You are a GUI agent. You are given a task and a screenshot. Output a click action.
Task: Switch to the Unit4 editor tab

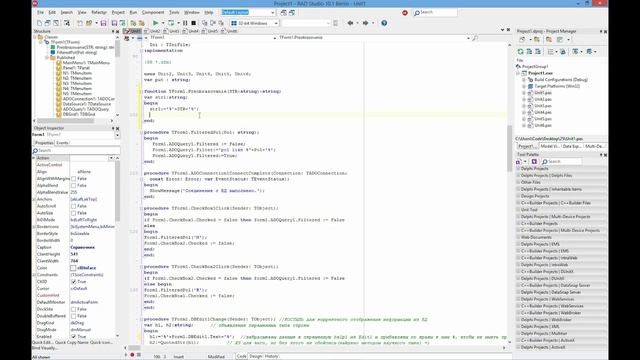[x=191, y=31]
